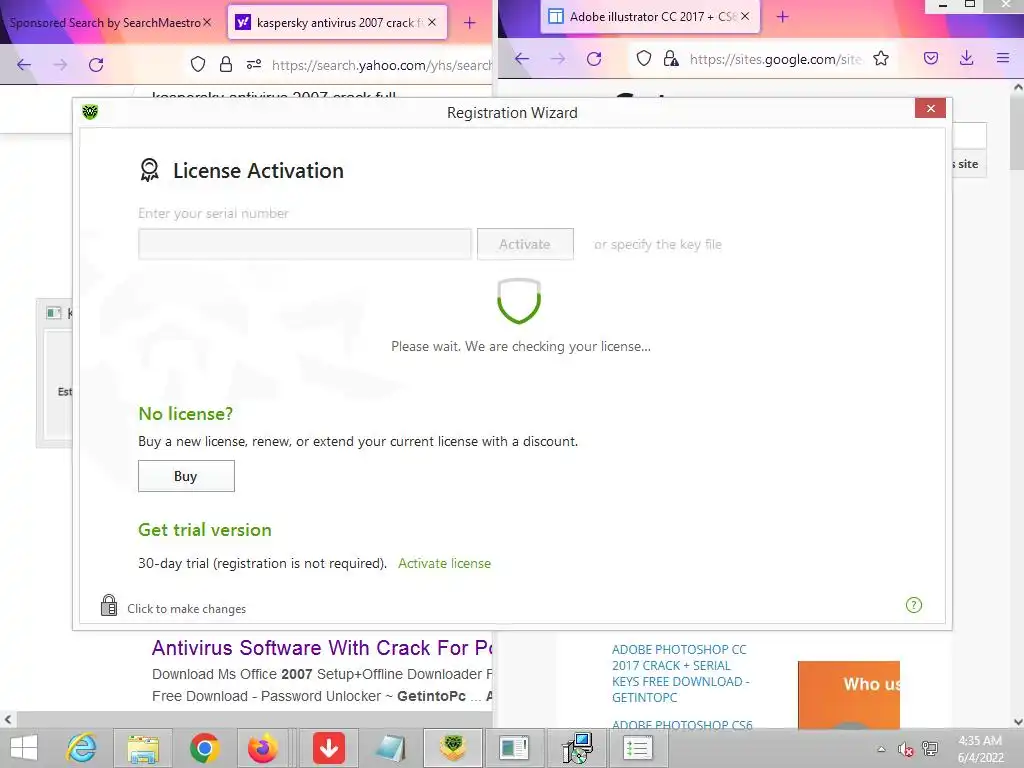Open the notepad-like taskbar icon
The image size is (1024, 768).
tap(390, 748)
